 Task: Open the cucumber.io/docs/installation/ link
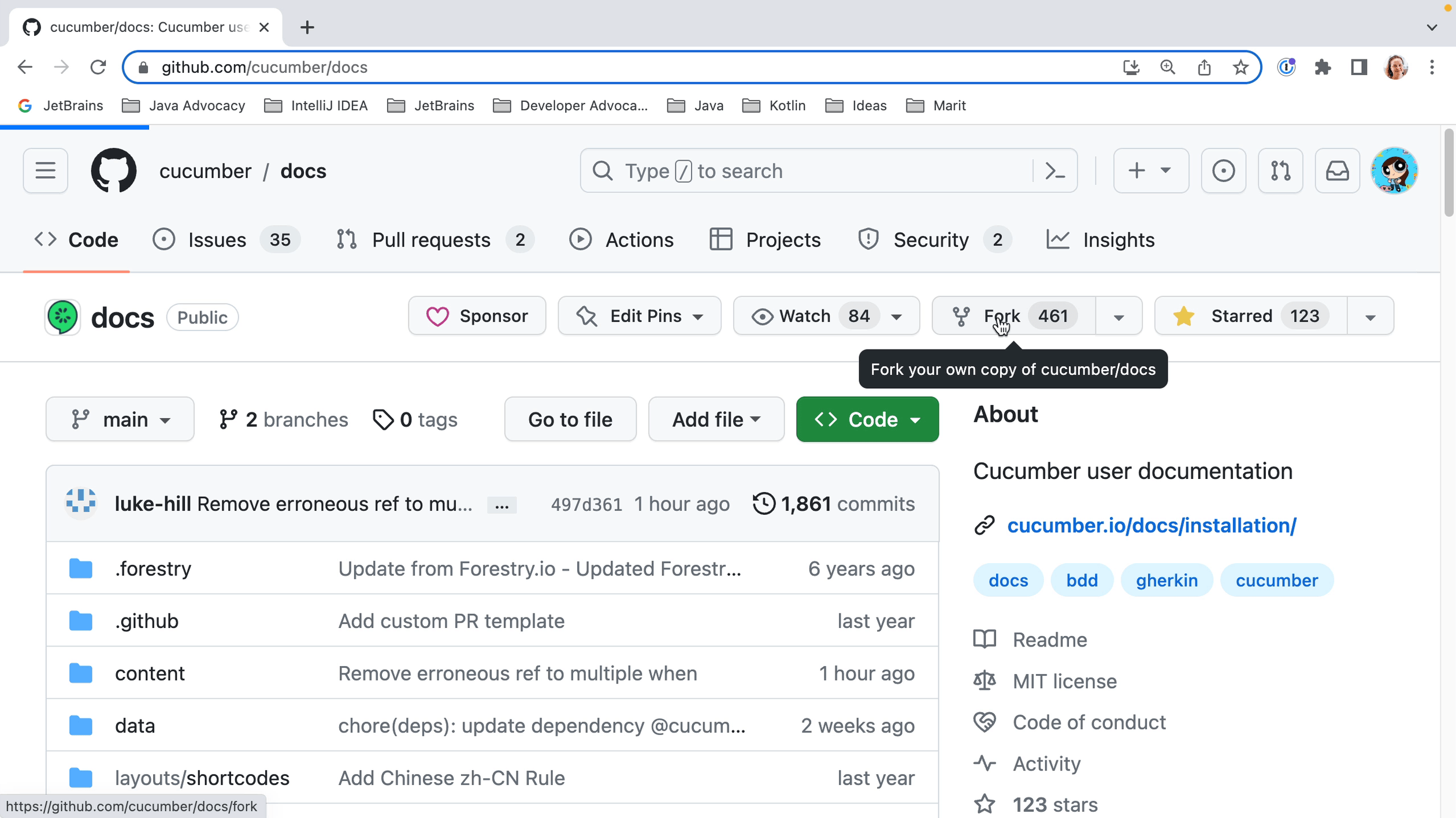(x=1152, y=525)
